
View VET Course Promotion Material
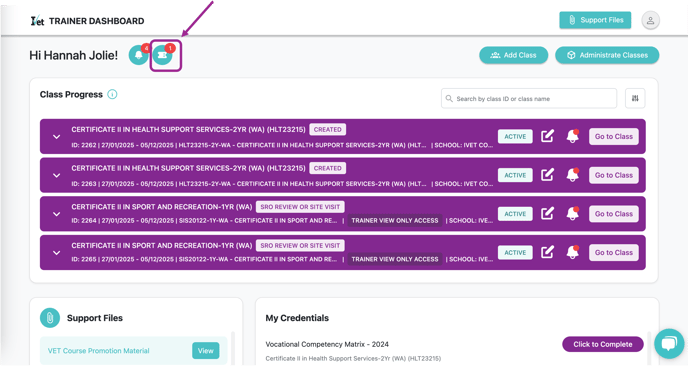pyautogui.click(x=205, y=351)
